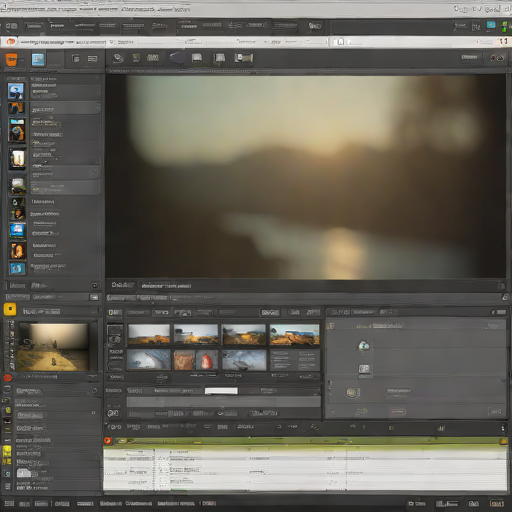Image resolution: width=512 pixels, height=512 pixels.
Task: Open the sidebar item with white bottle icon
Action: click(18, 159)
